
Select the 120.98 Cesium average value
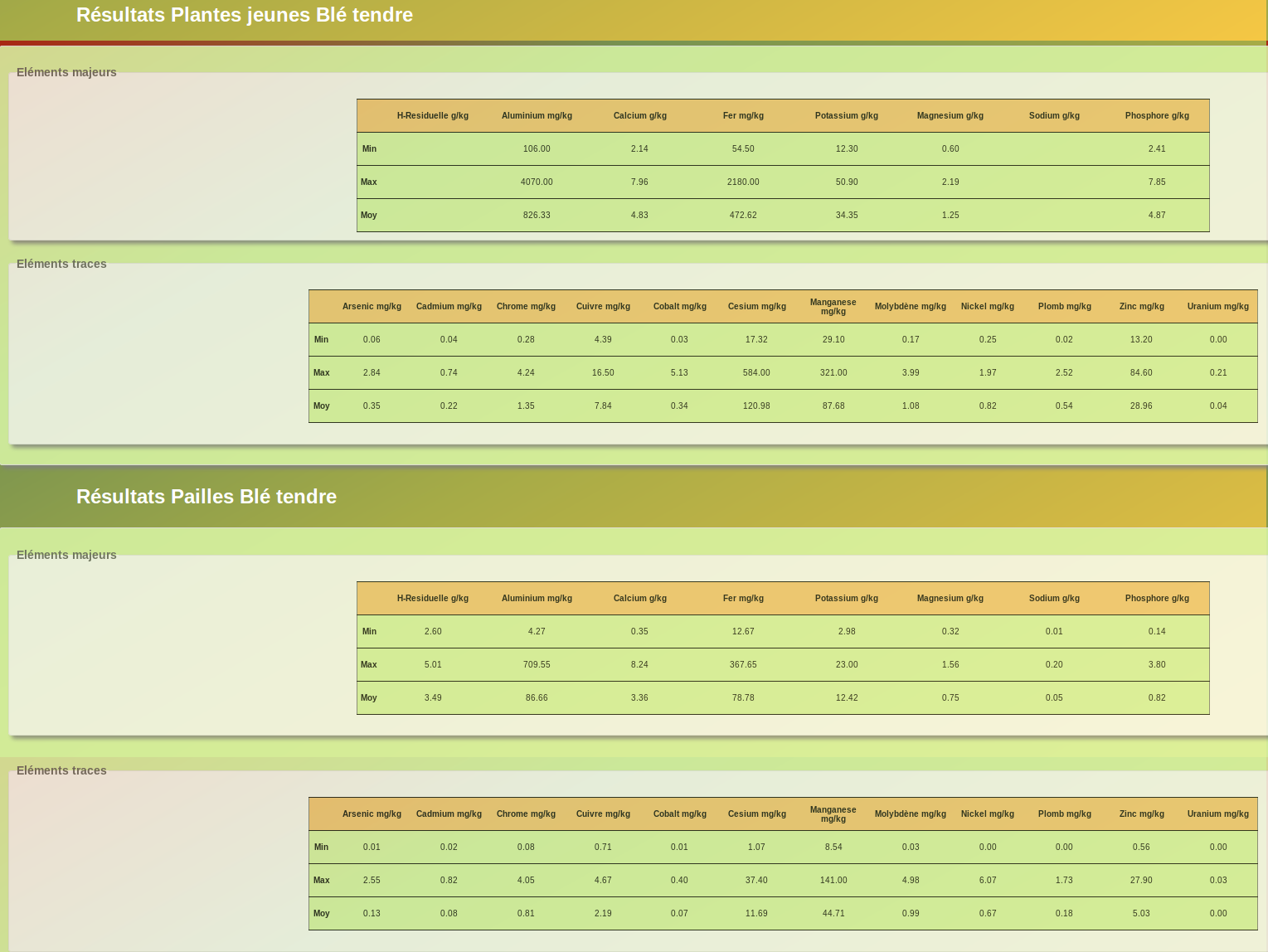point(756,406)
